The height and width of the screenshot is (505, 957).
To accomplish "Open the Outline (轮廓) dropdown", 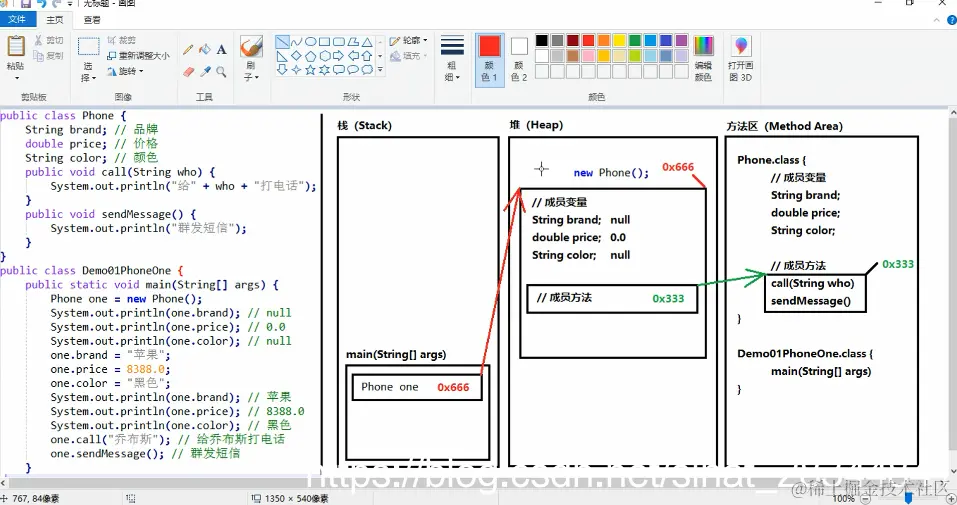I will tap(408, 40).
